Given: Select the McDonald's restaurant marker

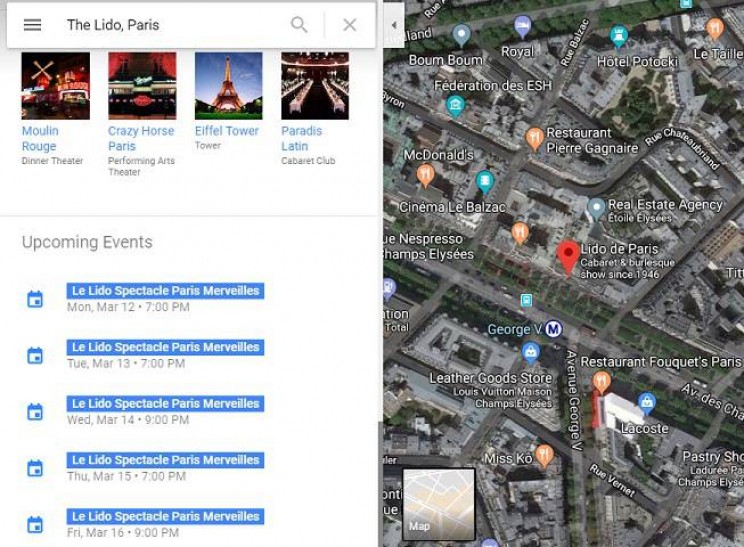Looking at the screenshot, I should [425, 176].
